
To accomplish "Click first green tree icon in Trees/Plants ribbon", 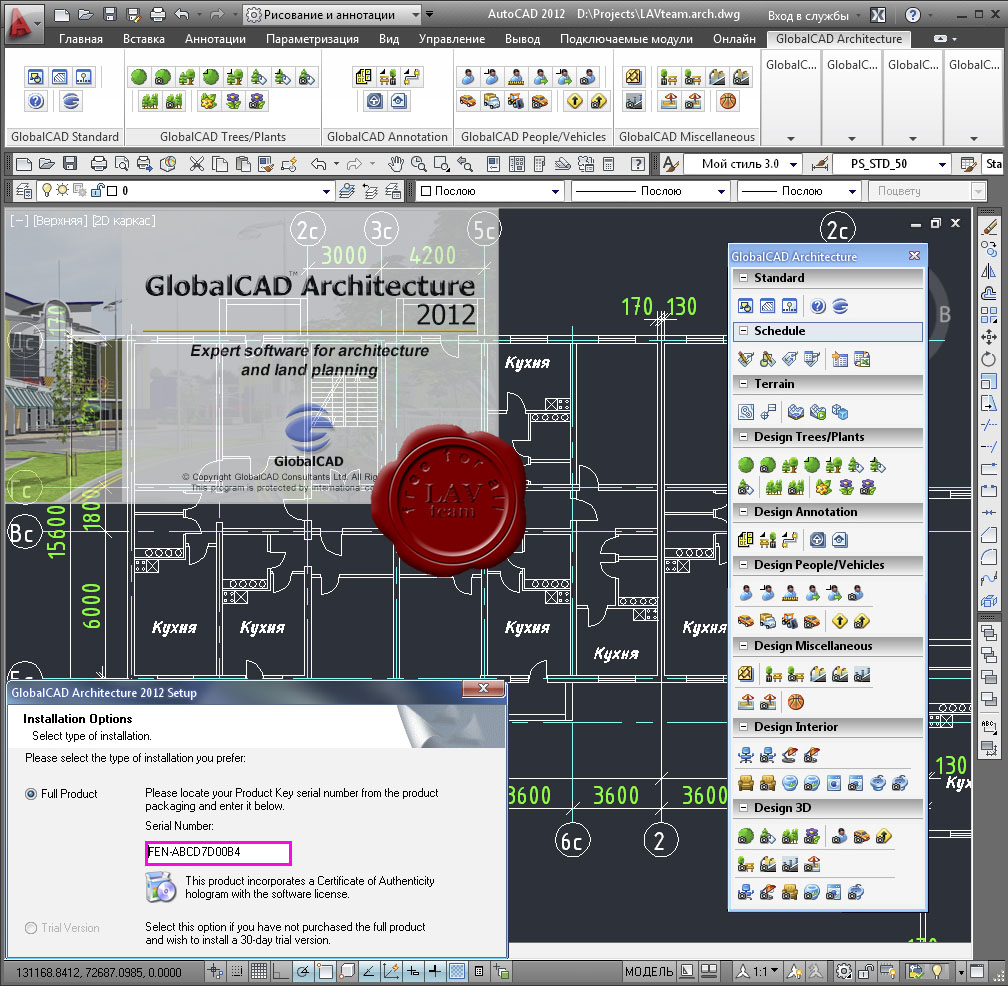I will 139,77.
